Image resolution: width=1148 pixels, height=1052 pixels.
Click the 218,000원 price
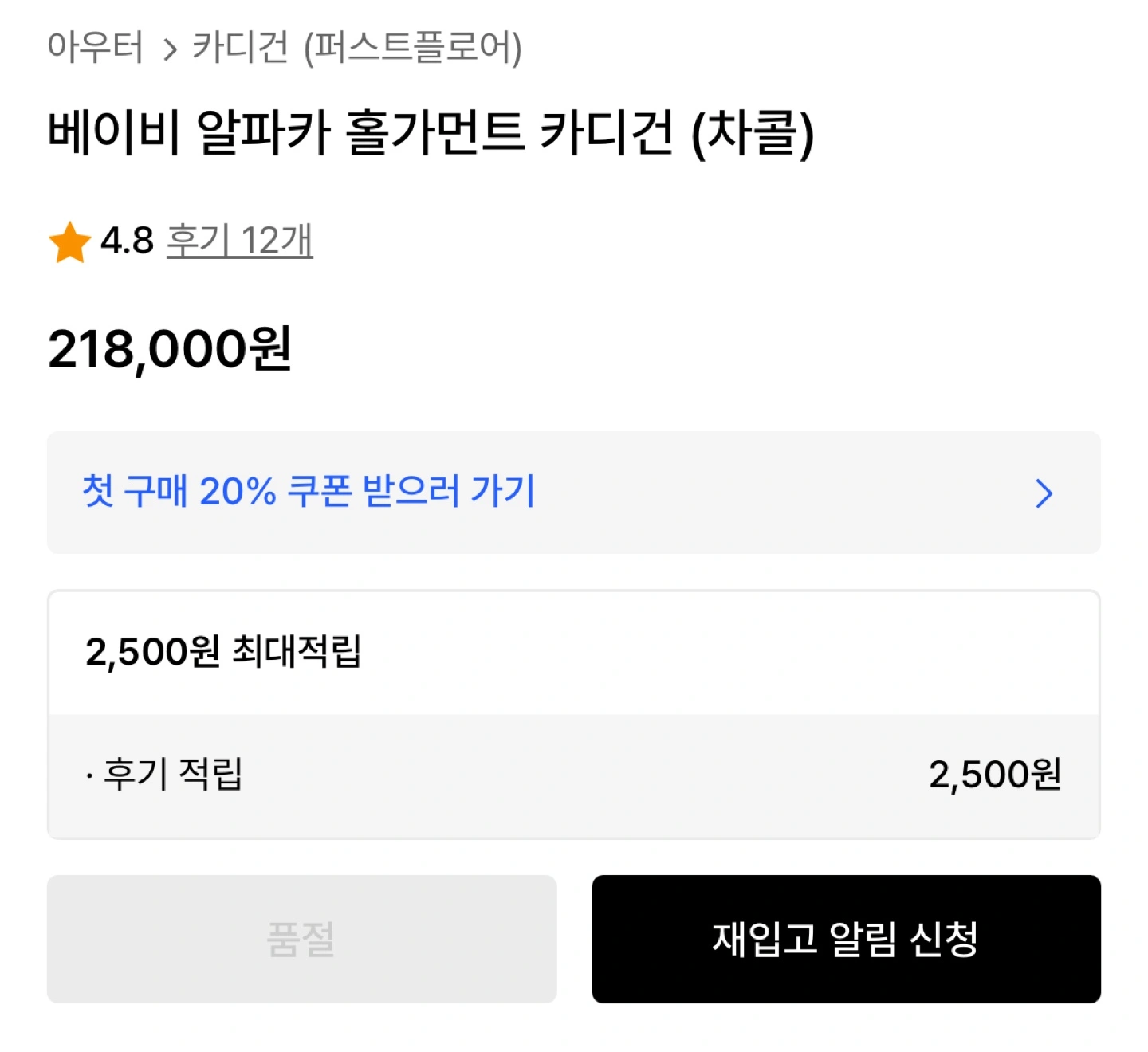pyautogui.click(x=170, y=350)
